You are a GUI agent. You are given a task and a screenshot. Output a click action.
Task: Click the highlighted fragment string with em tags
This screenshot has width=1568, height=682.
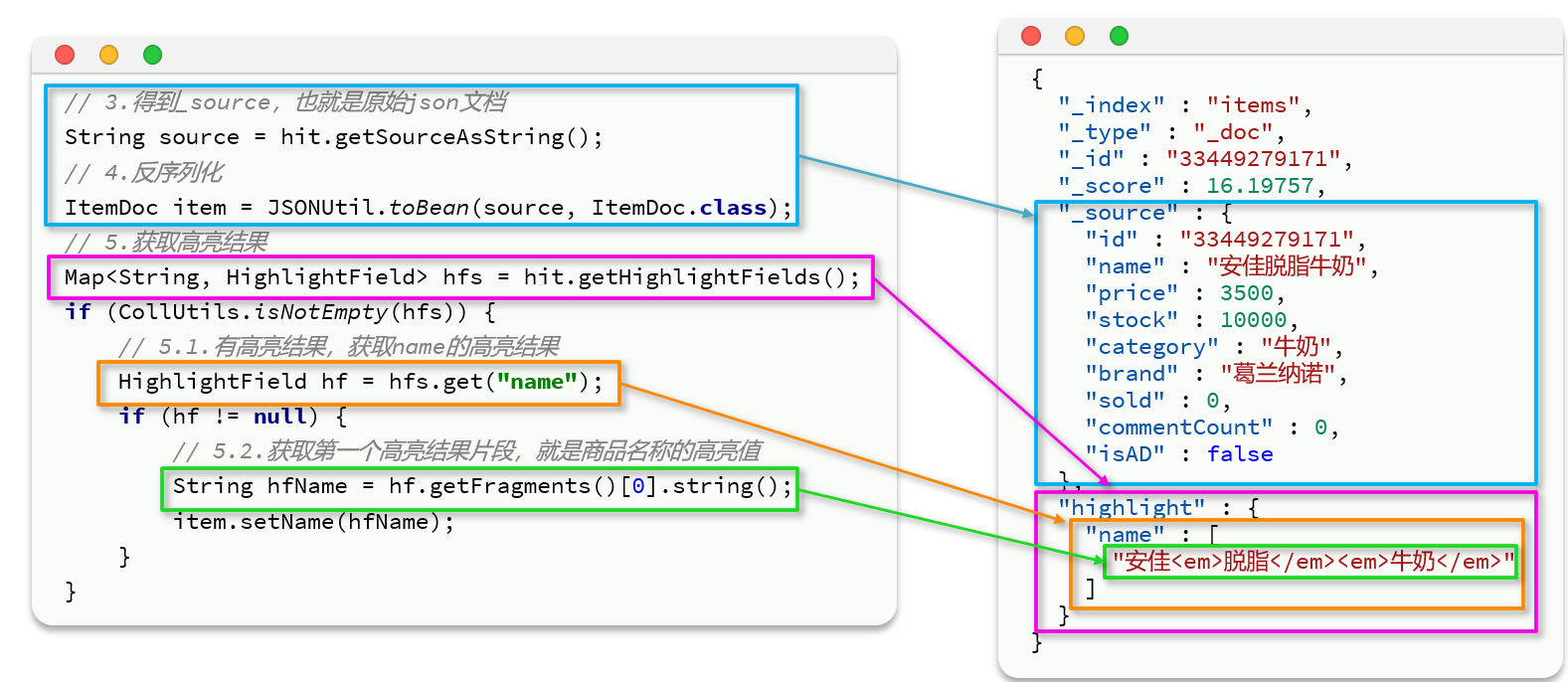pos(1312,562)
